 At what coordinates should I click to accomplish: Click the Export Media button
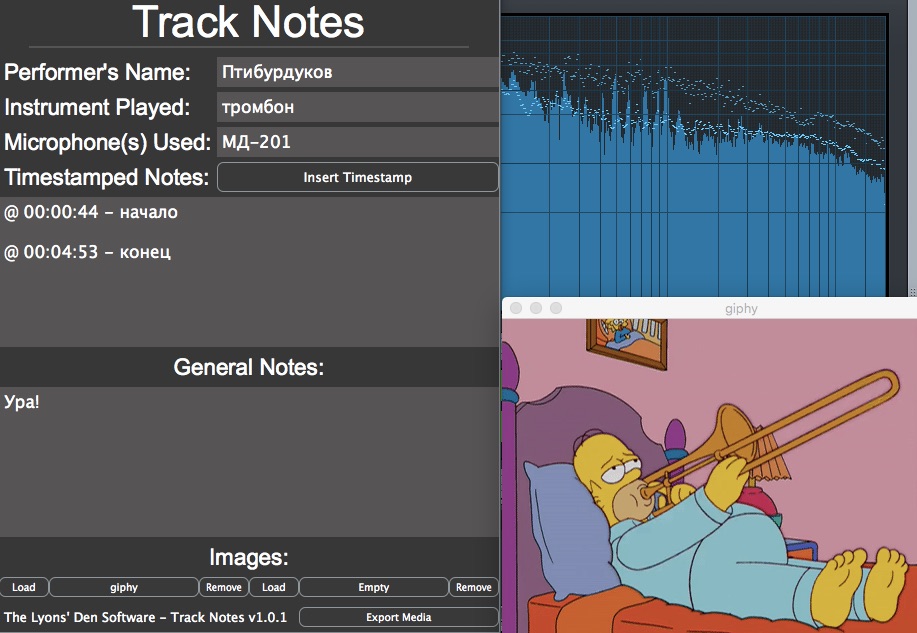pos(399,617)
